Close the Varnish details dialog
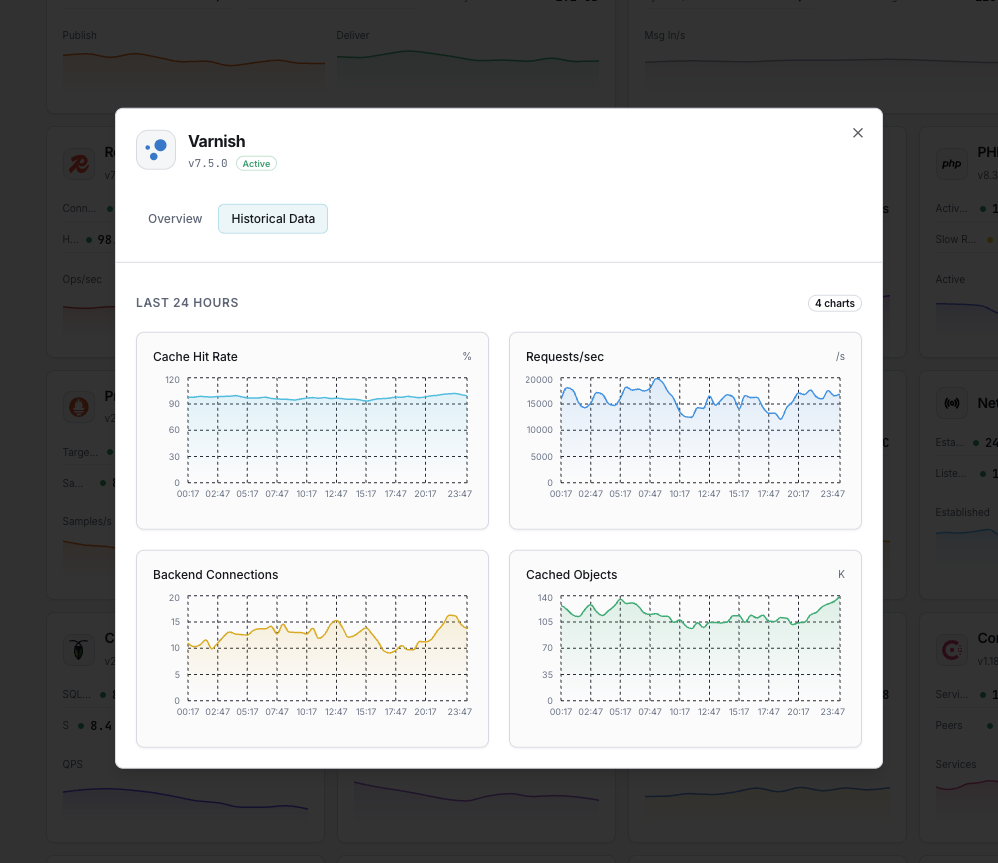This screenshot has width=998, height=863. coord(857,133)
